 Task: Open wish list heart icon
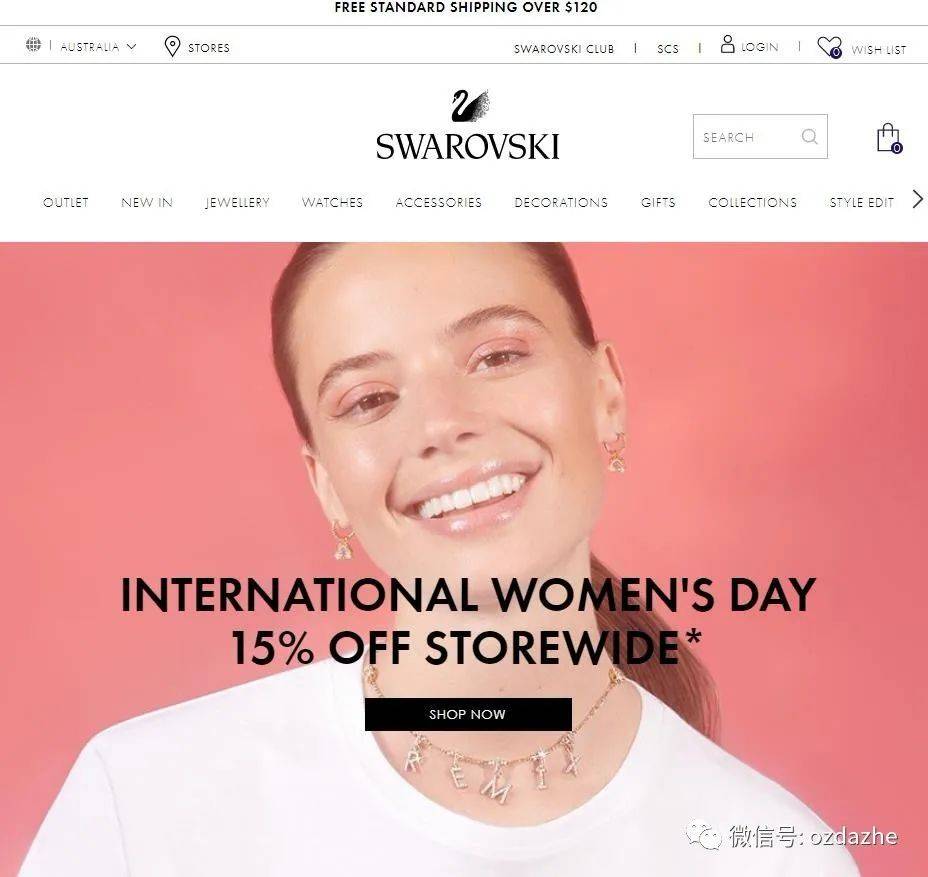tap(829, 47)
